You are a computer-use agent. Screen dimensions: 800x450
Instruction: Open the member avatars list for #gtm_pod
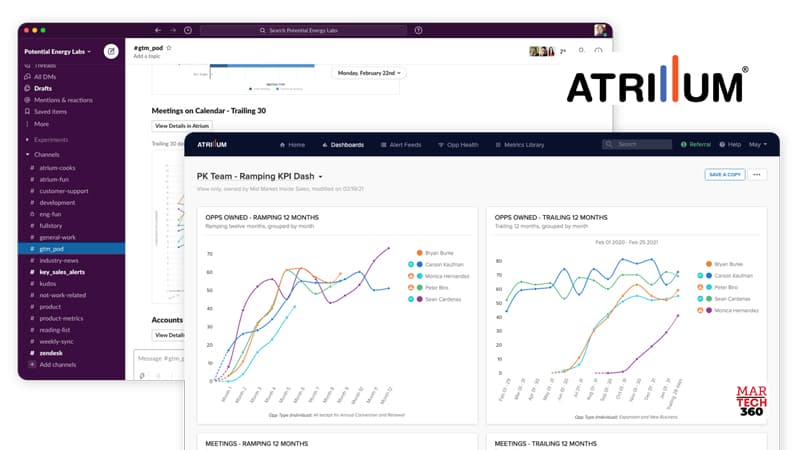[542, 51]
